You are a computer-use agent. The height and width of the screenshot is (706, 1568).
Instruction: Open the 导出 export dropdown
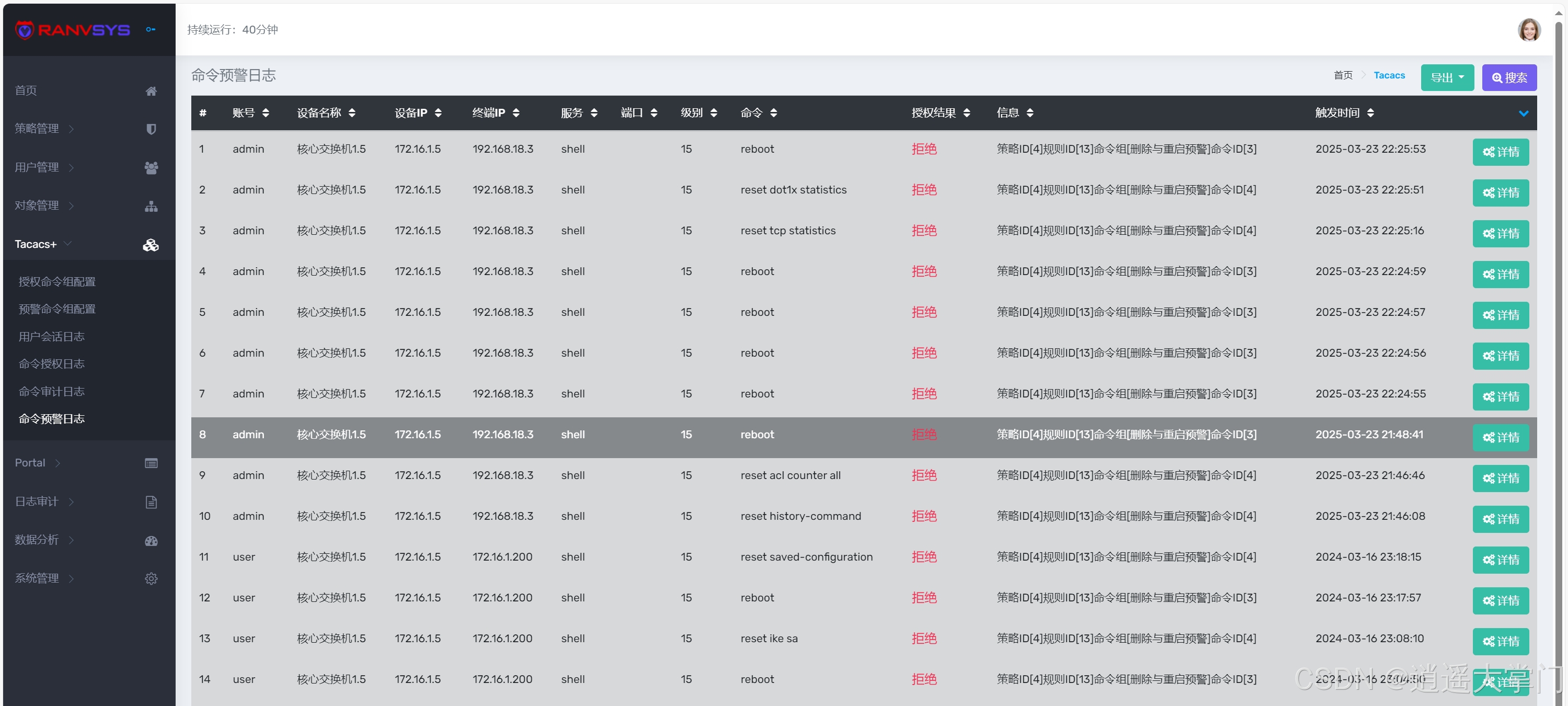pyautogui.click(x=1447, y=77)
